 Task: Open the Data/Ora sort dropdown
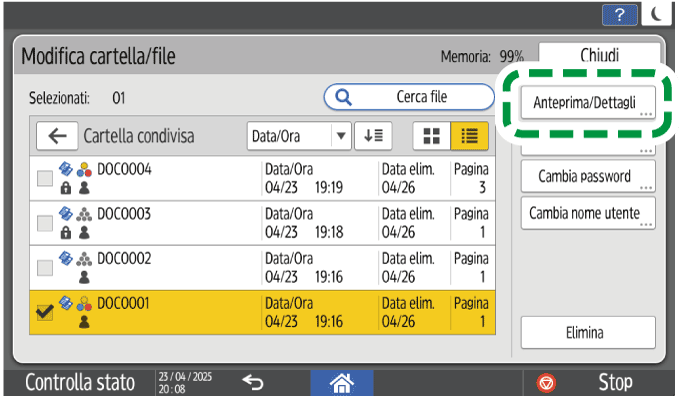tap(299, 136)
